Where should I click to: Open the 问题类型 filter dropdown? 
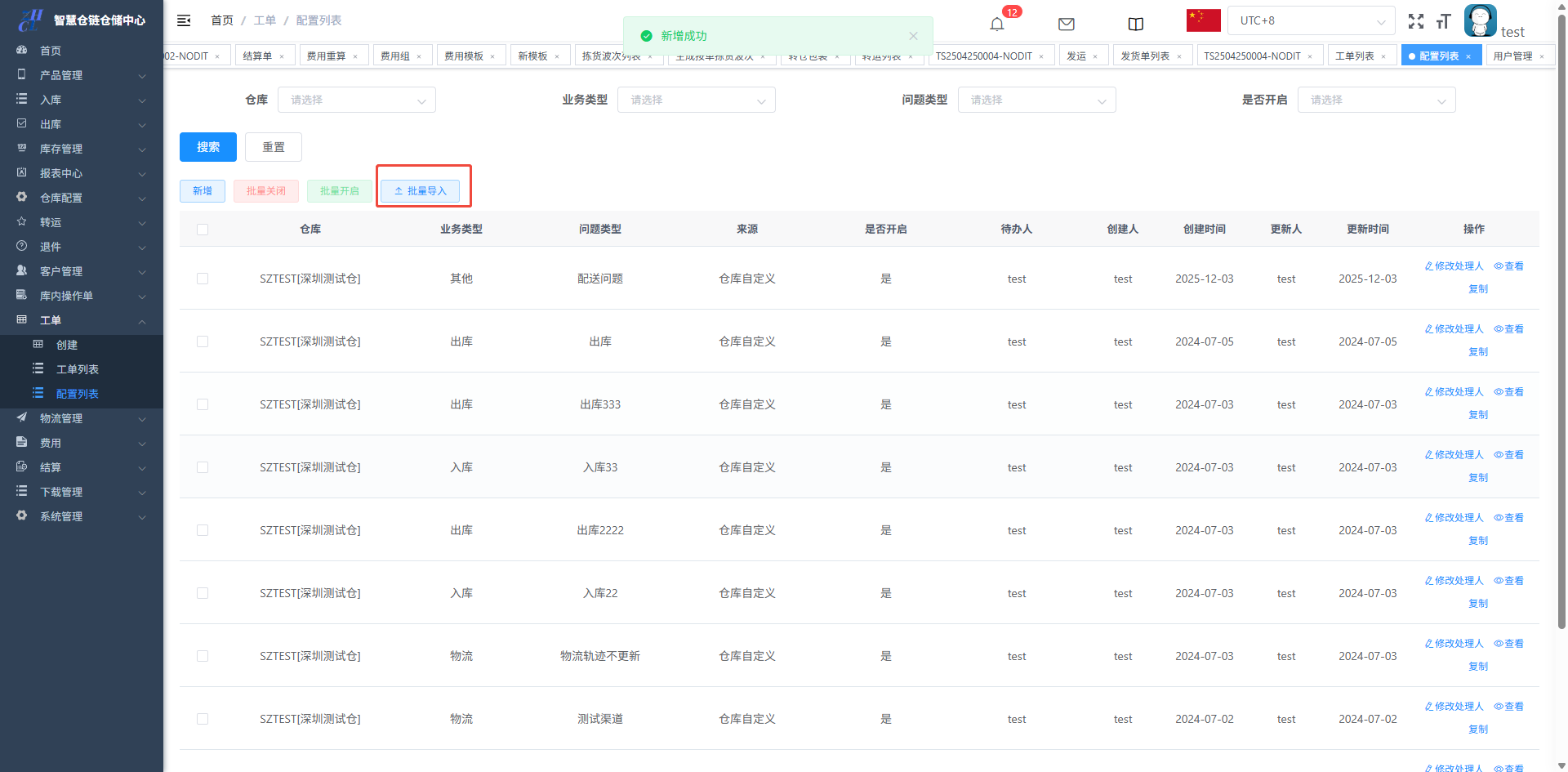point(1036,100)
